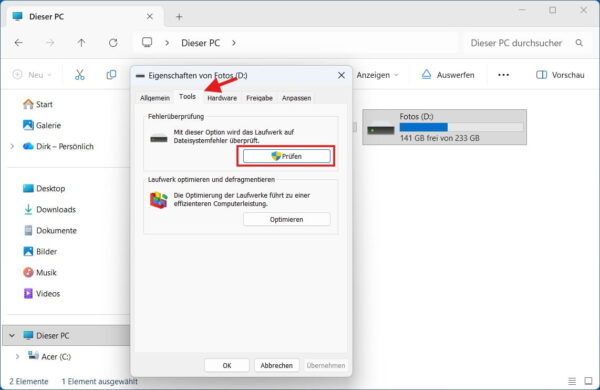Click the Optimieren button
The image size is (600, 390).
click(x=286, y=219)
